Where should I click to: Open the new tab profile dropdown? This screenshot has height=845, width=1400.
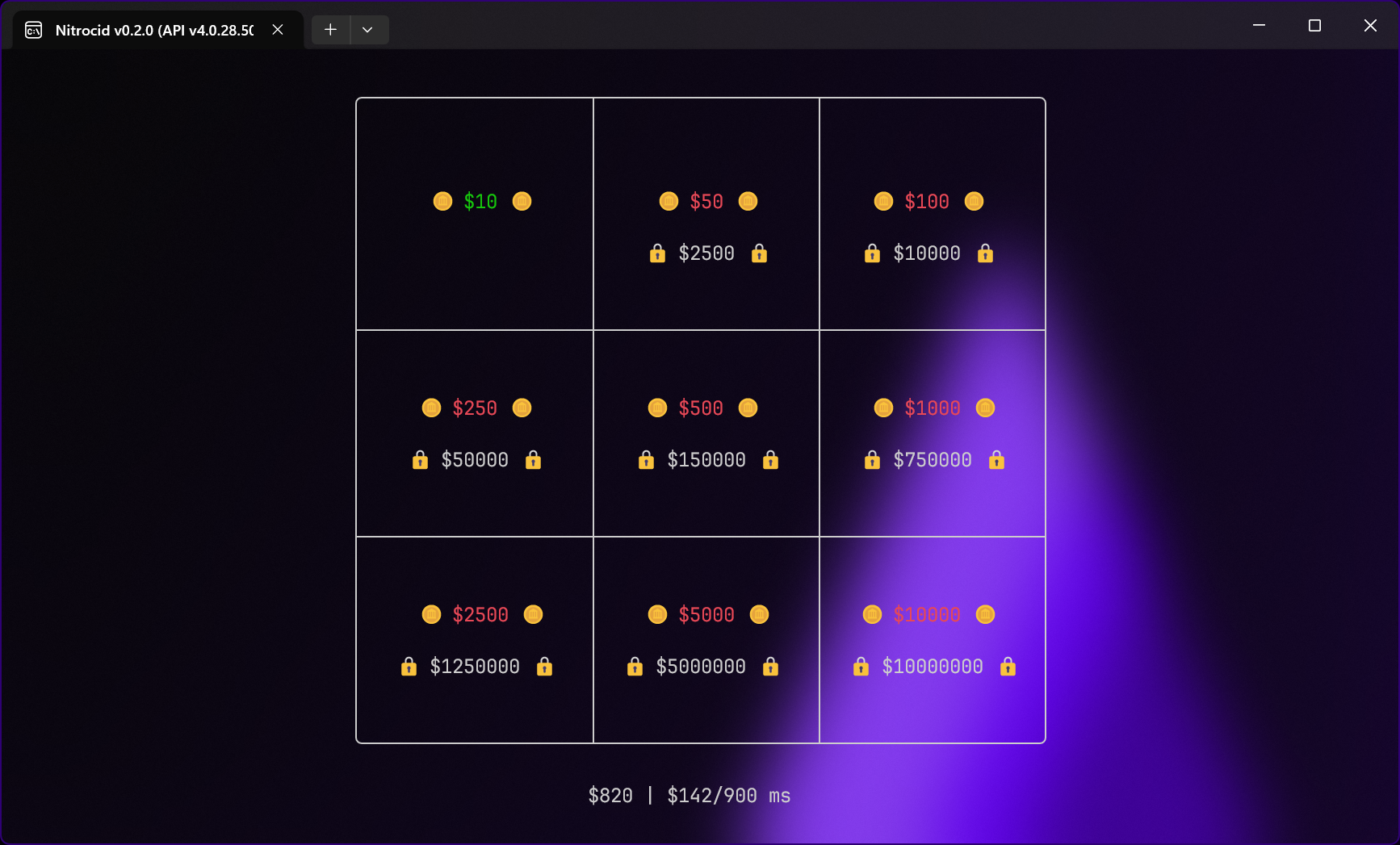coord(367,30)
